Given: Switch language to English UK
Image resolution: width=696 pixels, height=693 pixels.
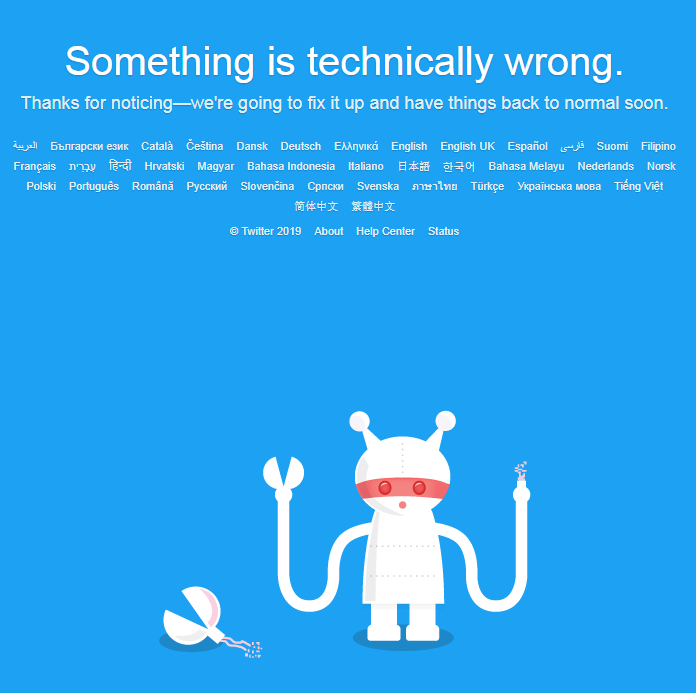Looking at the screenshot, I should coord(467,146).
